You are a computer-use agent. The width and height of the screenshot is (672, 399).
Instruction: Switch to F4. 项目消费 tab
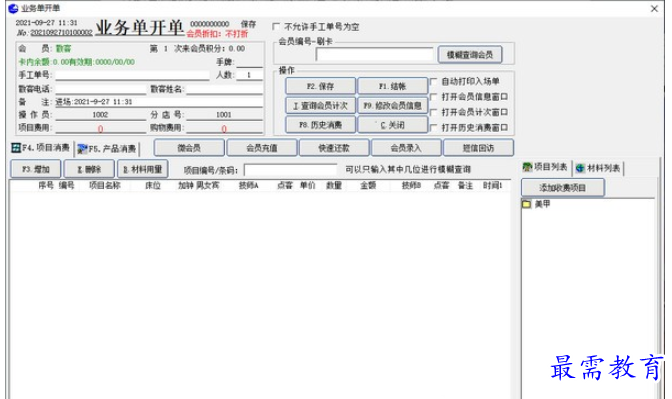point(41,148)
